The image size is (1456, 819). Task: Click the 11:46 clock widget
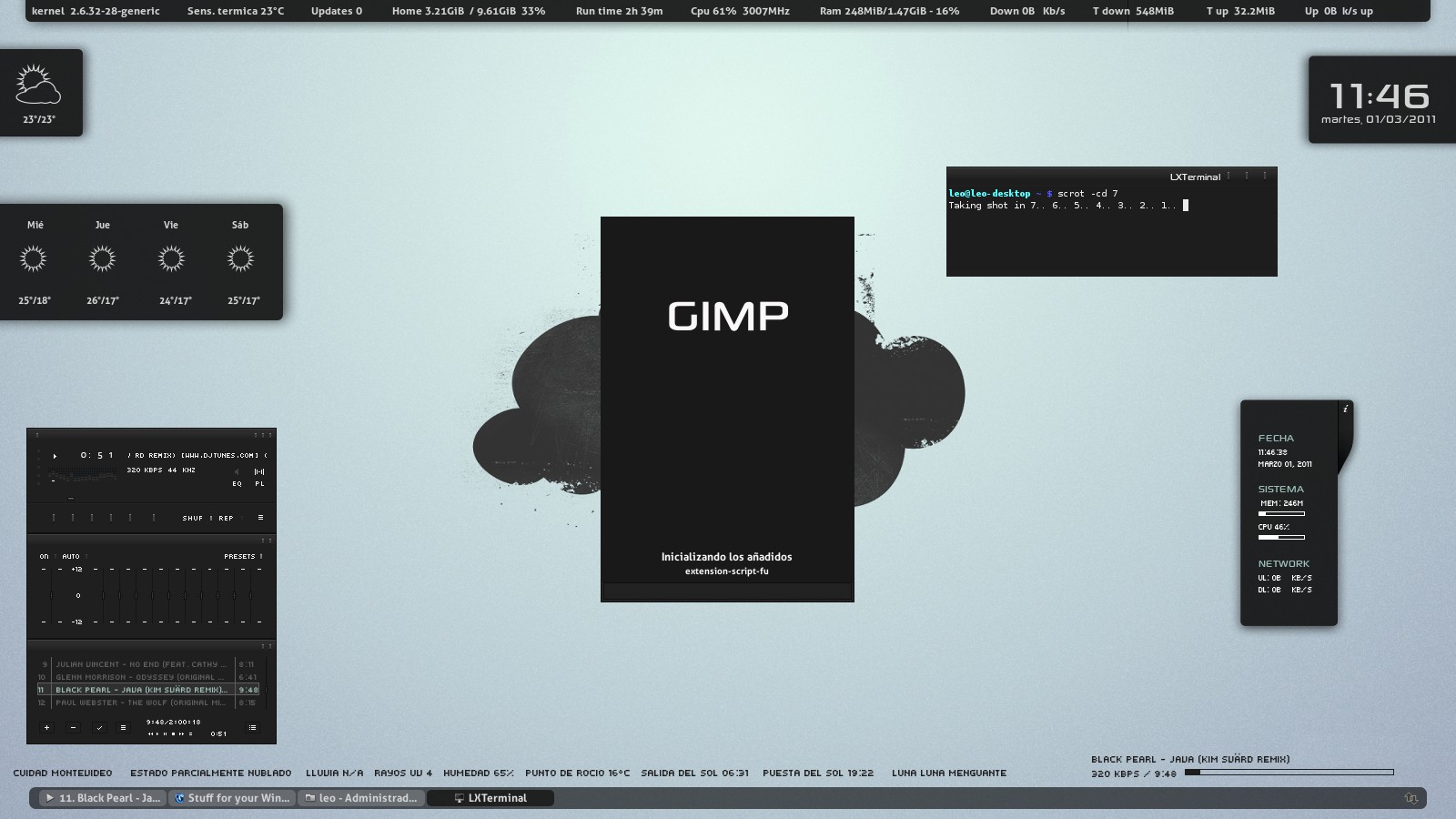[1380, 96]
